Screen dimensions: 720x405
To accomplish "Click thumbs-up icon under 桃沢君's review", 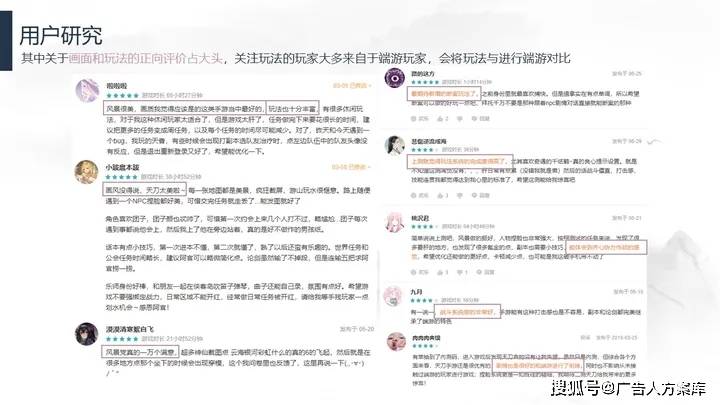I will 442,272.
